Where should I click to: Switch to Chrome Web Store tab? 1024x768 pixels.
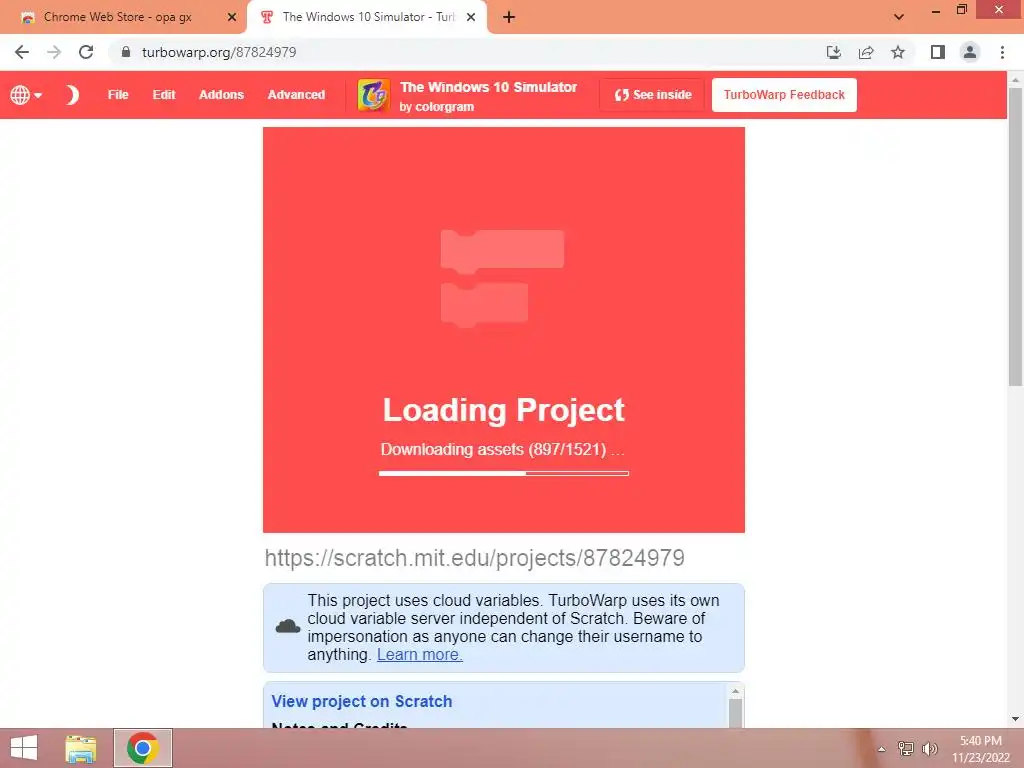coord(123,17)
